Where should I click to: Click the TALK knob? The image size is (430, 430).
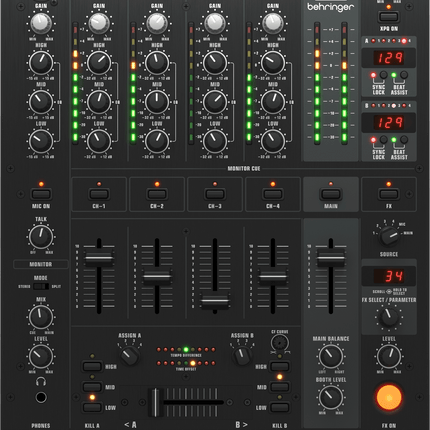click(41, 236)
